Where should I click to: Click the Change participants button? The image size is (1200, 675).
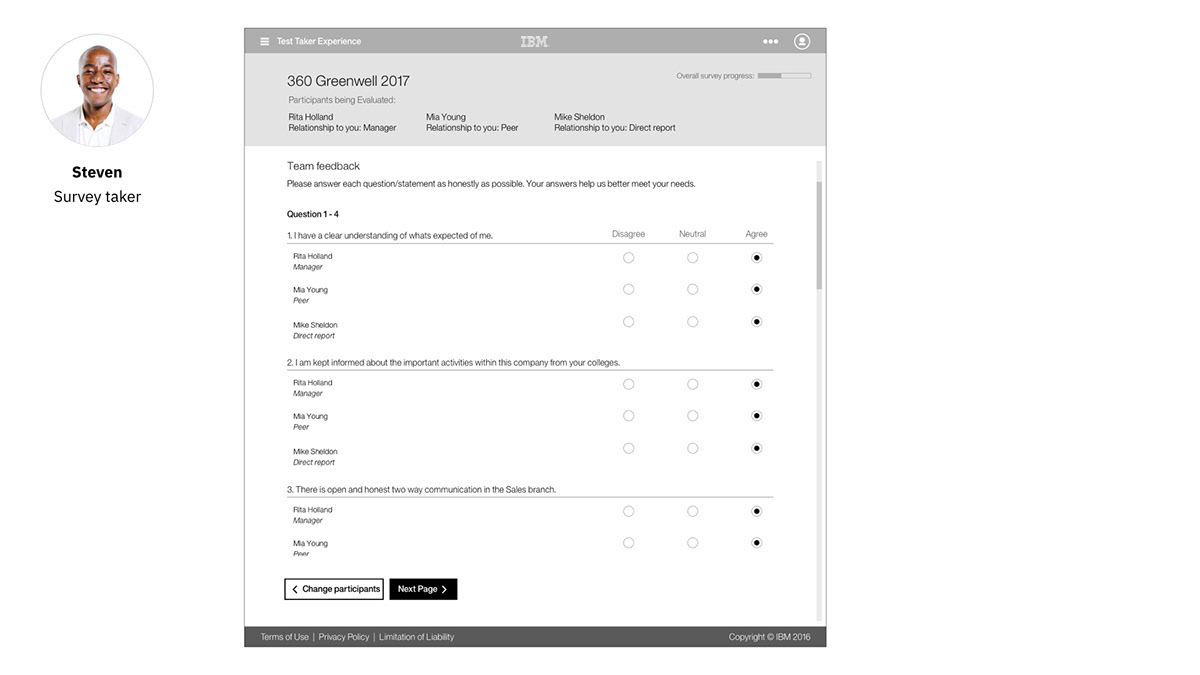coord(335,590)
